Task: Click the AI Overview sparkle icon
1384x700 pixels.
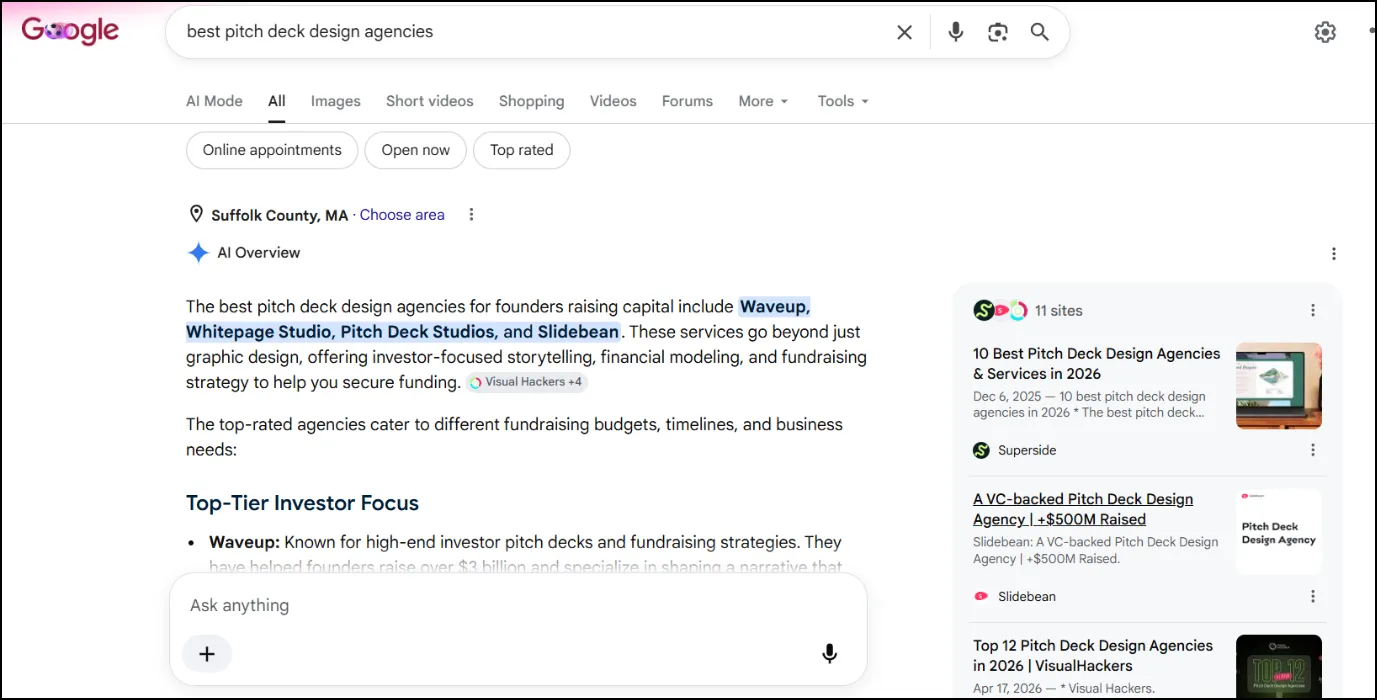Action: pyautogui.click(x=198, y=253)
